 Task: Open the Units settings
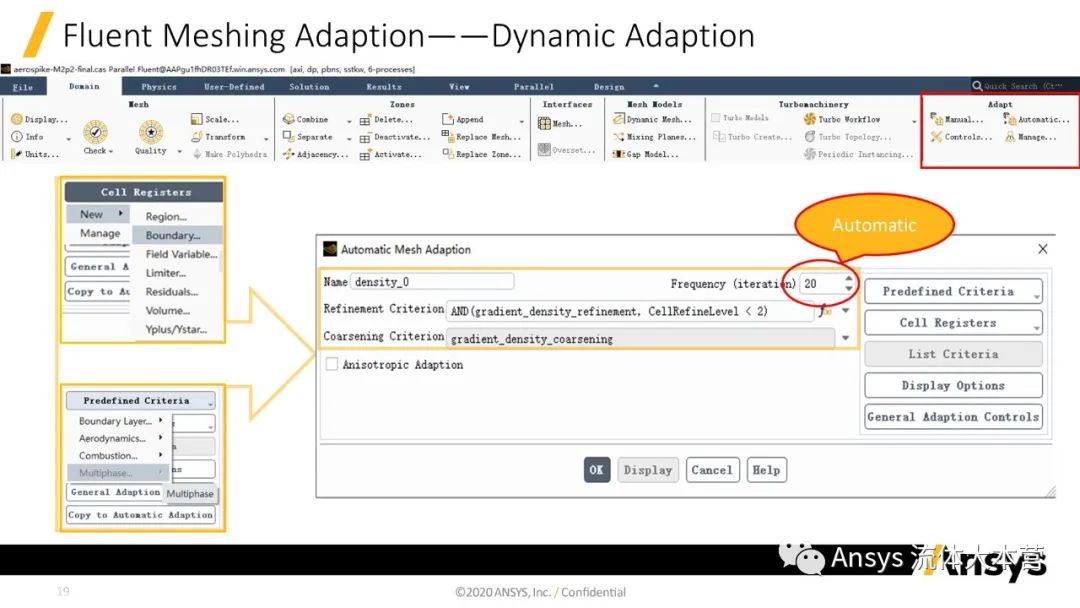tap(35, 154)
